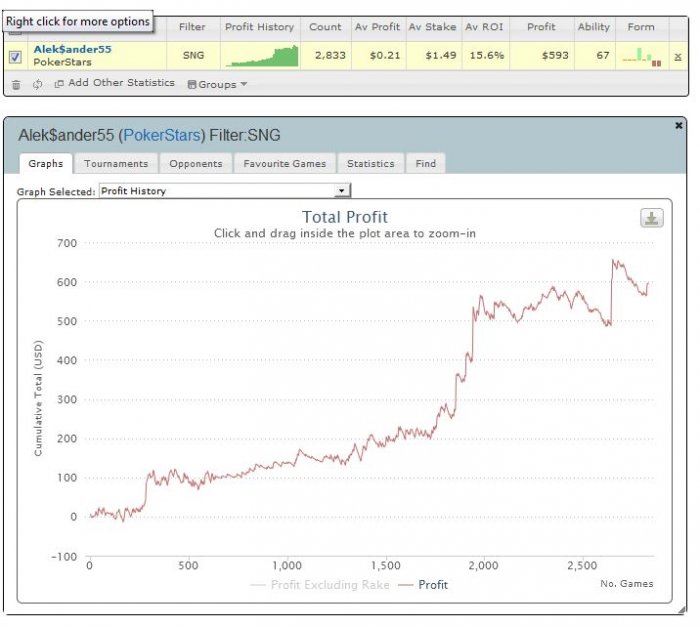This screenshot has height=626, width=700.
Task: Sort by the Count column header
Action: click(x=325, y=27)
